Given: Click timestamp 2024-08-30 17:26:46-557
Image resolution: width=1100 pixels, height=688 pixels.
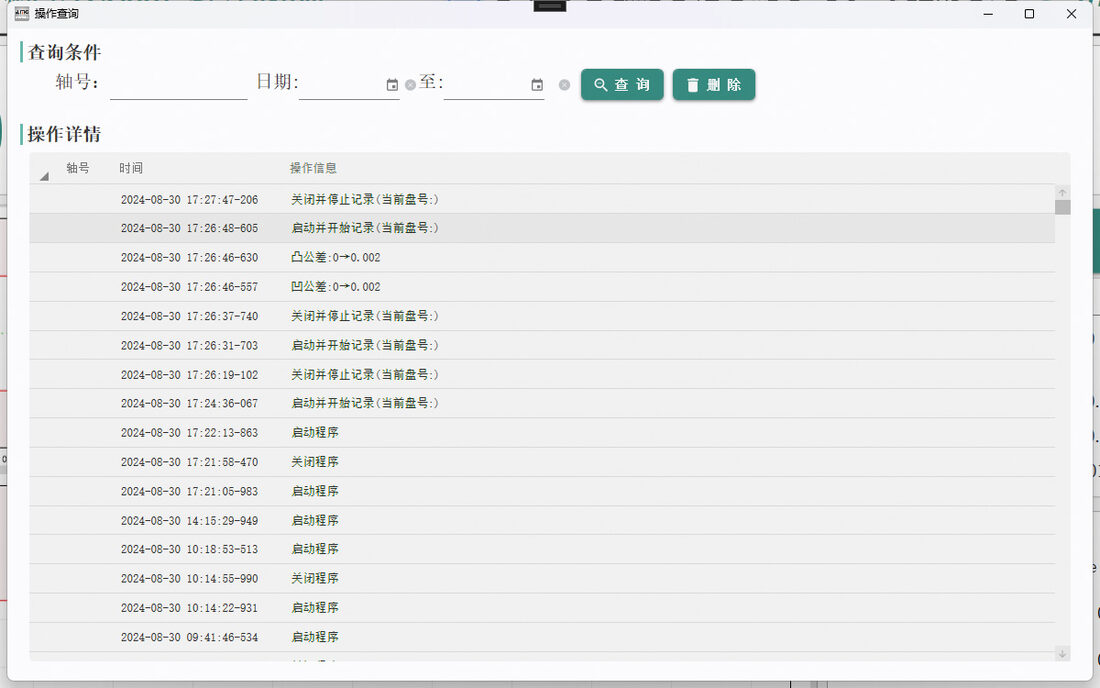Looking at the screenshot, I should click(x=189, y=287).
